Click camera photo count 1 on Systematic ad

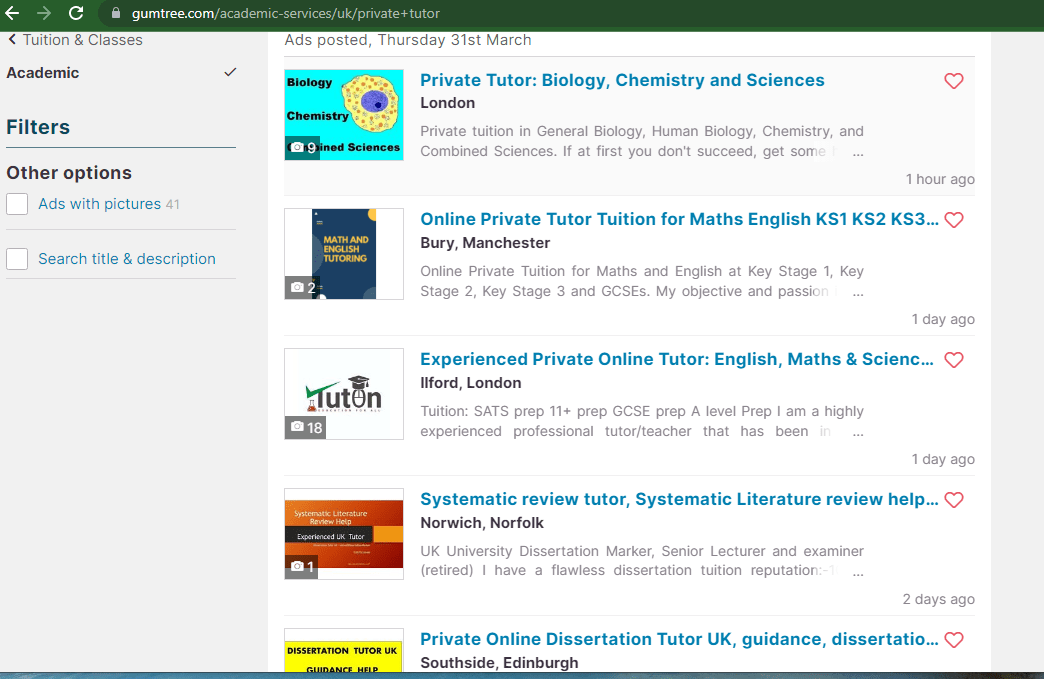click(302, 567)
